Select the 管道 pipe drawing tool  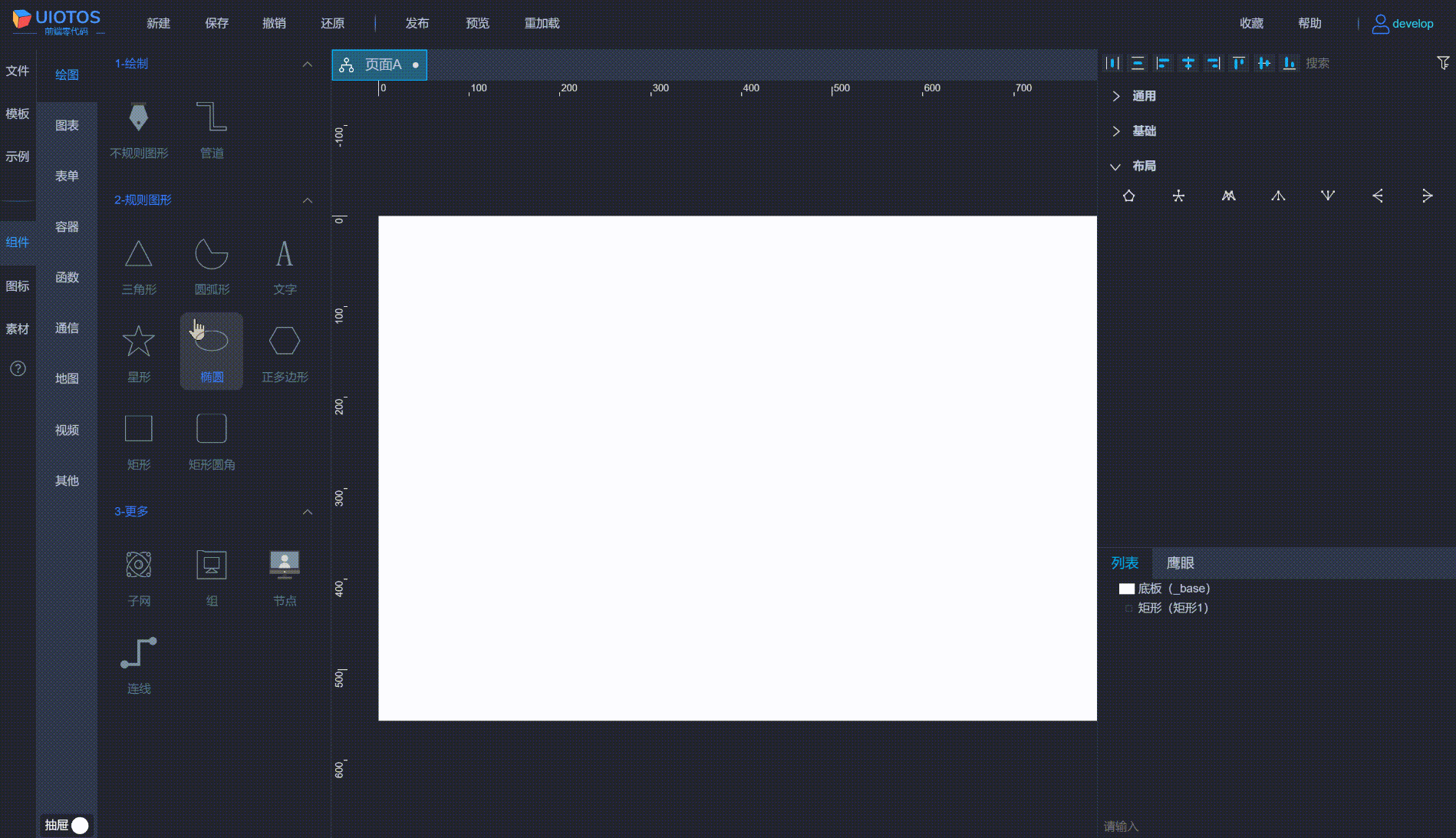click(211, 127)
